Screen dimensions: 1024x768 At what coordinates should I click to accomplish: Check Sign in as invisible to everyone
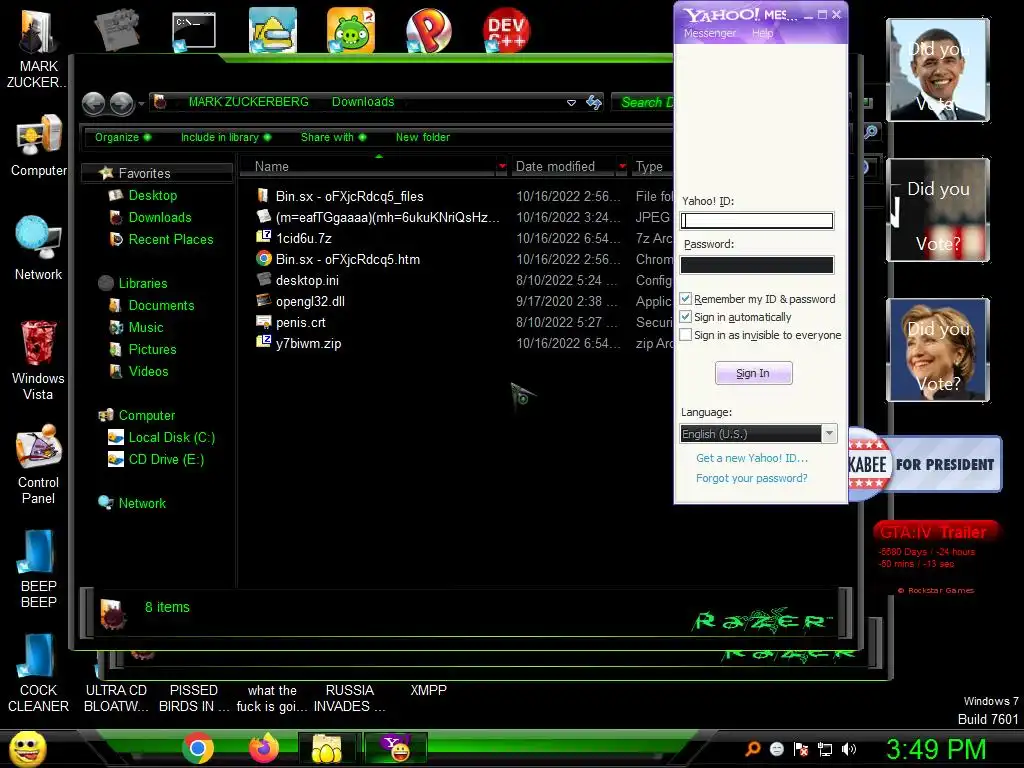pos(686,335)
